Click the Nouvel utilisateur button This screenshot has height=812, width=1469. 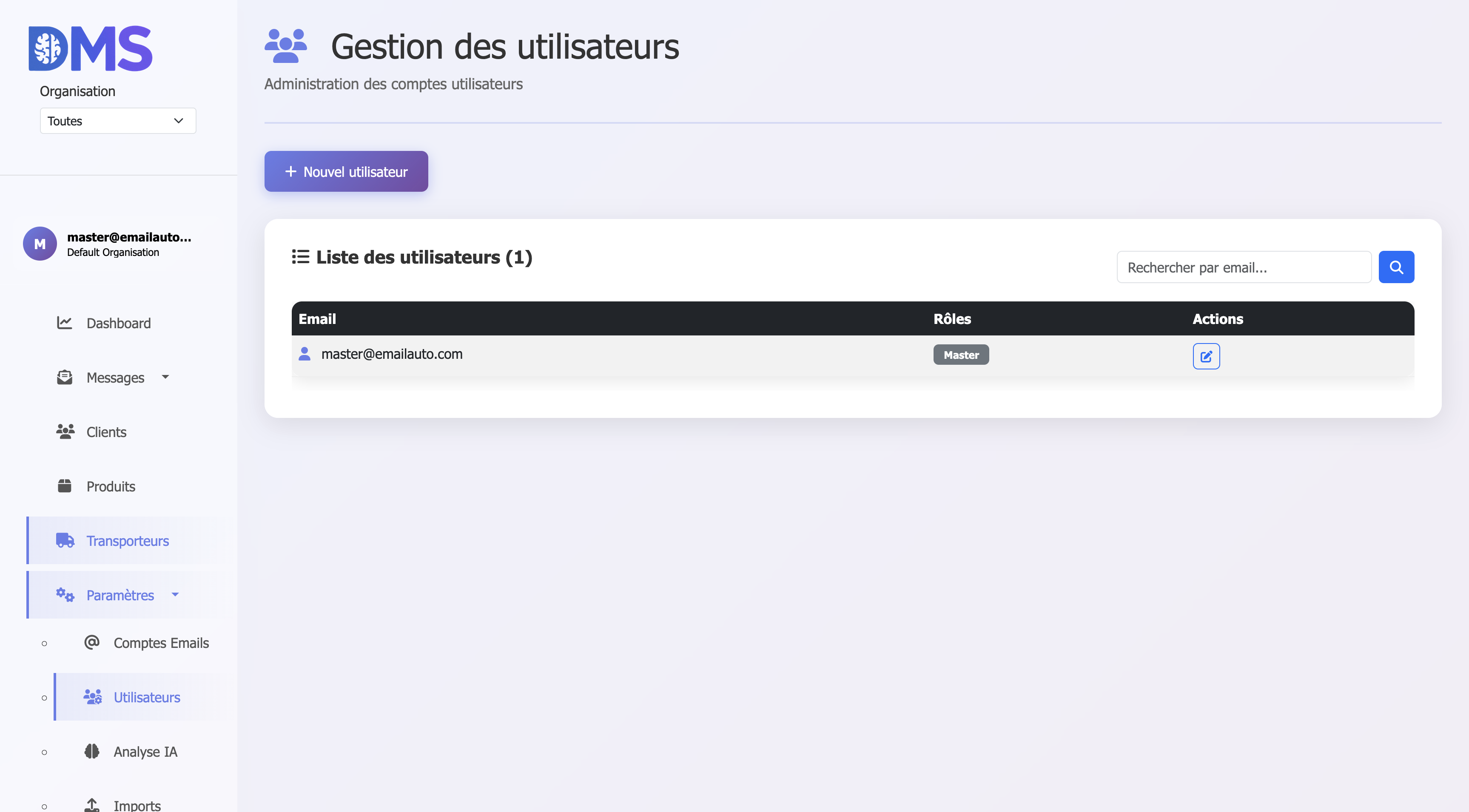click(346, 172)
